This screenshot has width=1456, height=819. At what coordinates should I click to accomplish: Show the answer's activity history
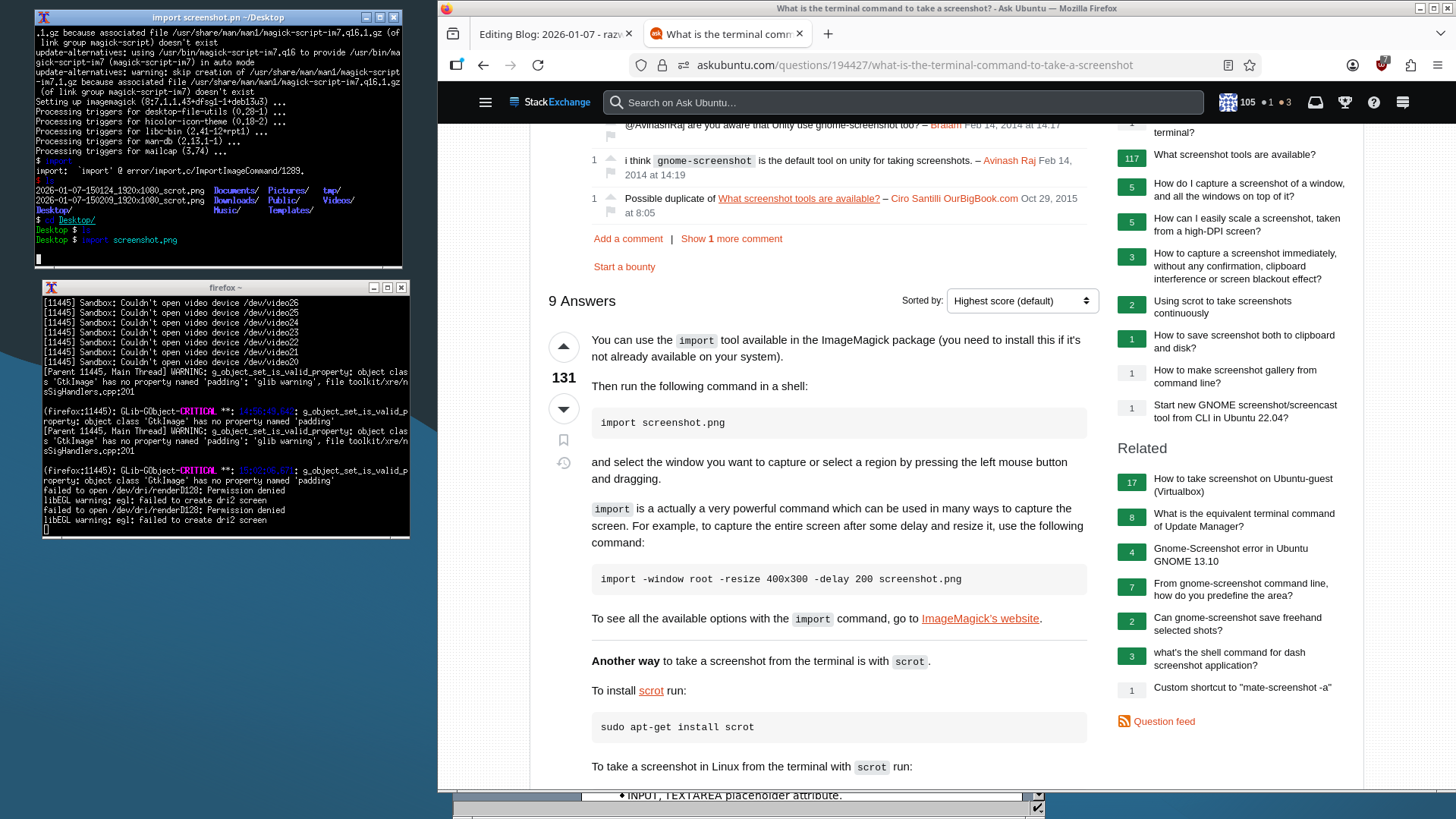564,463
